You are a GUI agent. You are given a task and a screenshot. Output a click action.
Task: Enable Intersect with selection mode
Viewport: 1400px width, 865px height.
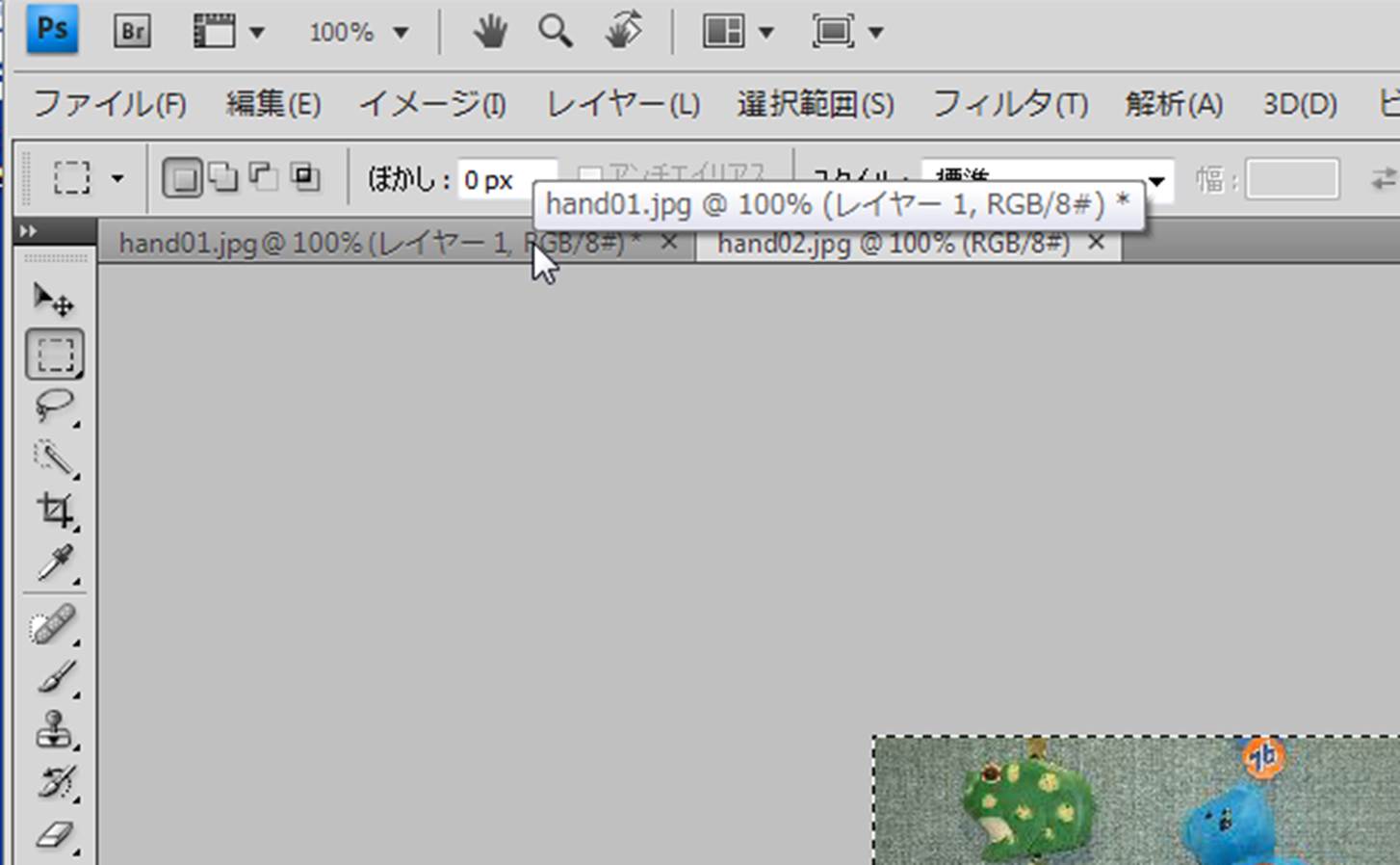click(305, 178)
